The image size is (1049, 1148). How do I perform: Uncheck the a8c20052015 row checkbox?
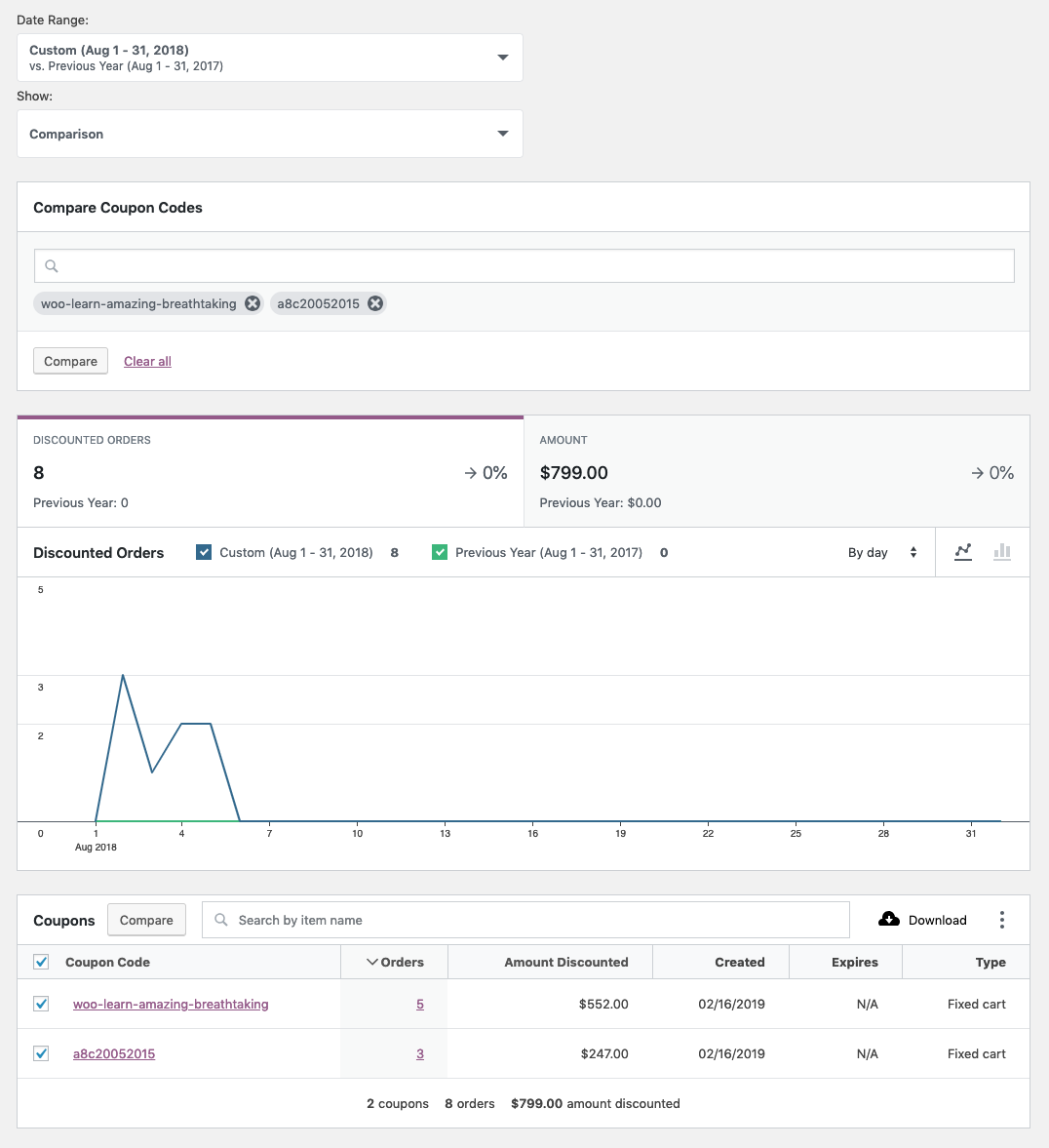tap(42, 1053)
